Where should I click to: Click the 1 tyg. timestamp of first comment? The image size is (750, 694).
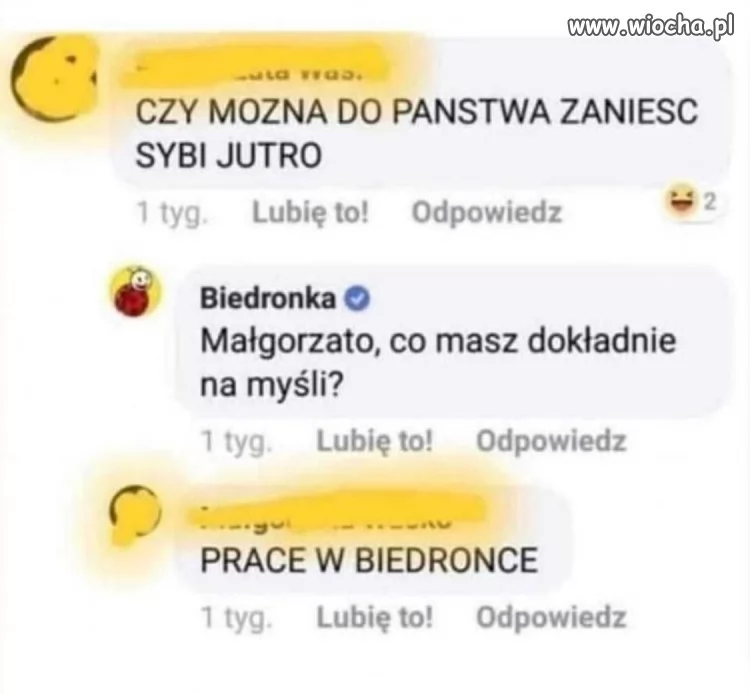172,213
